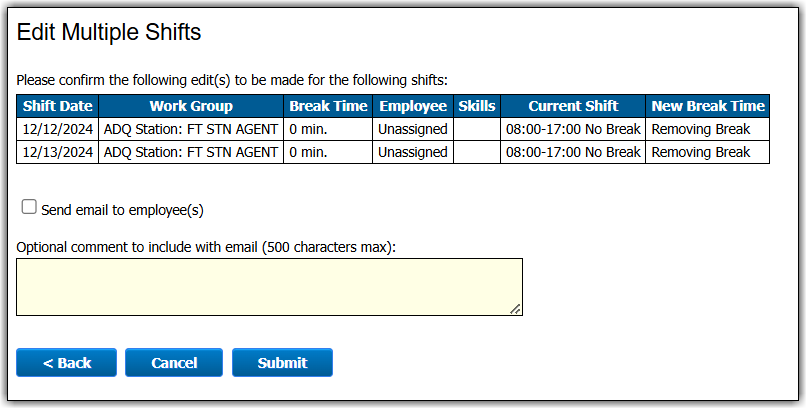
Task: Click the Back button
Action: pyautogui.click(x=66, y=363)
